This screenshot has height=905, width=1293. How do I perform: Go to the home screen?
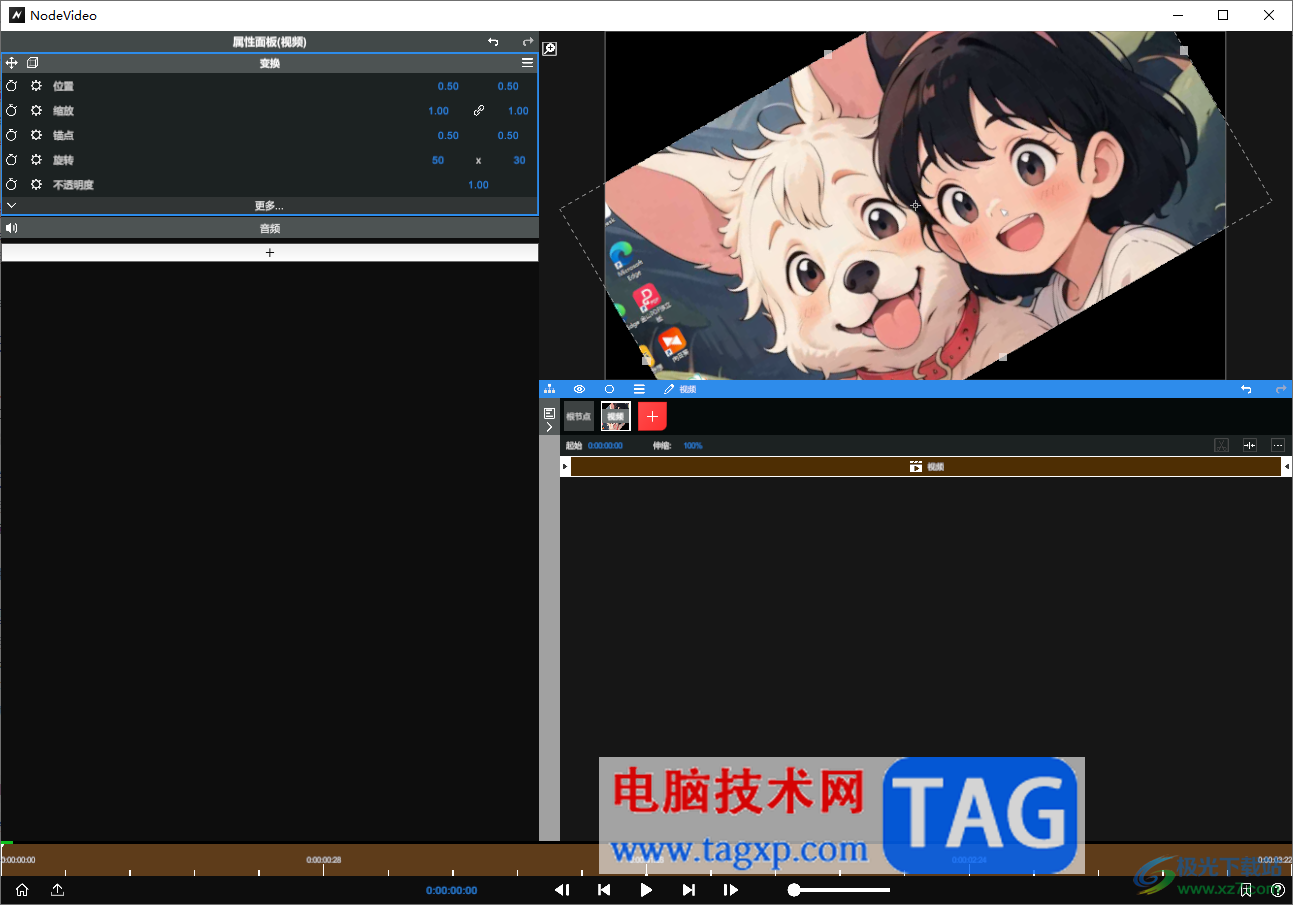click(22, 890)
